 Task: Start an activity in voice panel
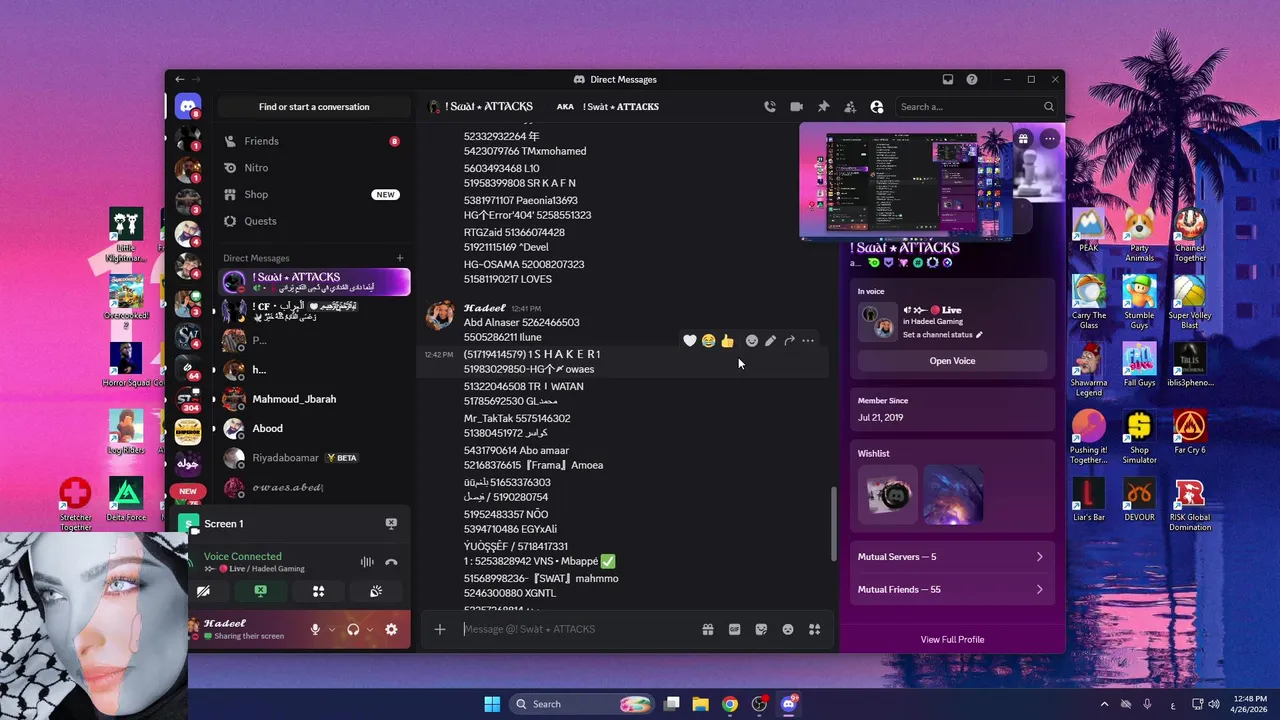pyautogui.click(x=318, y=591)
